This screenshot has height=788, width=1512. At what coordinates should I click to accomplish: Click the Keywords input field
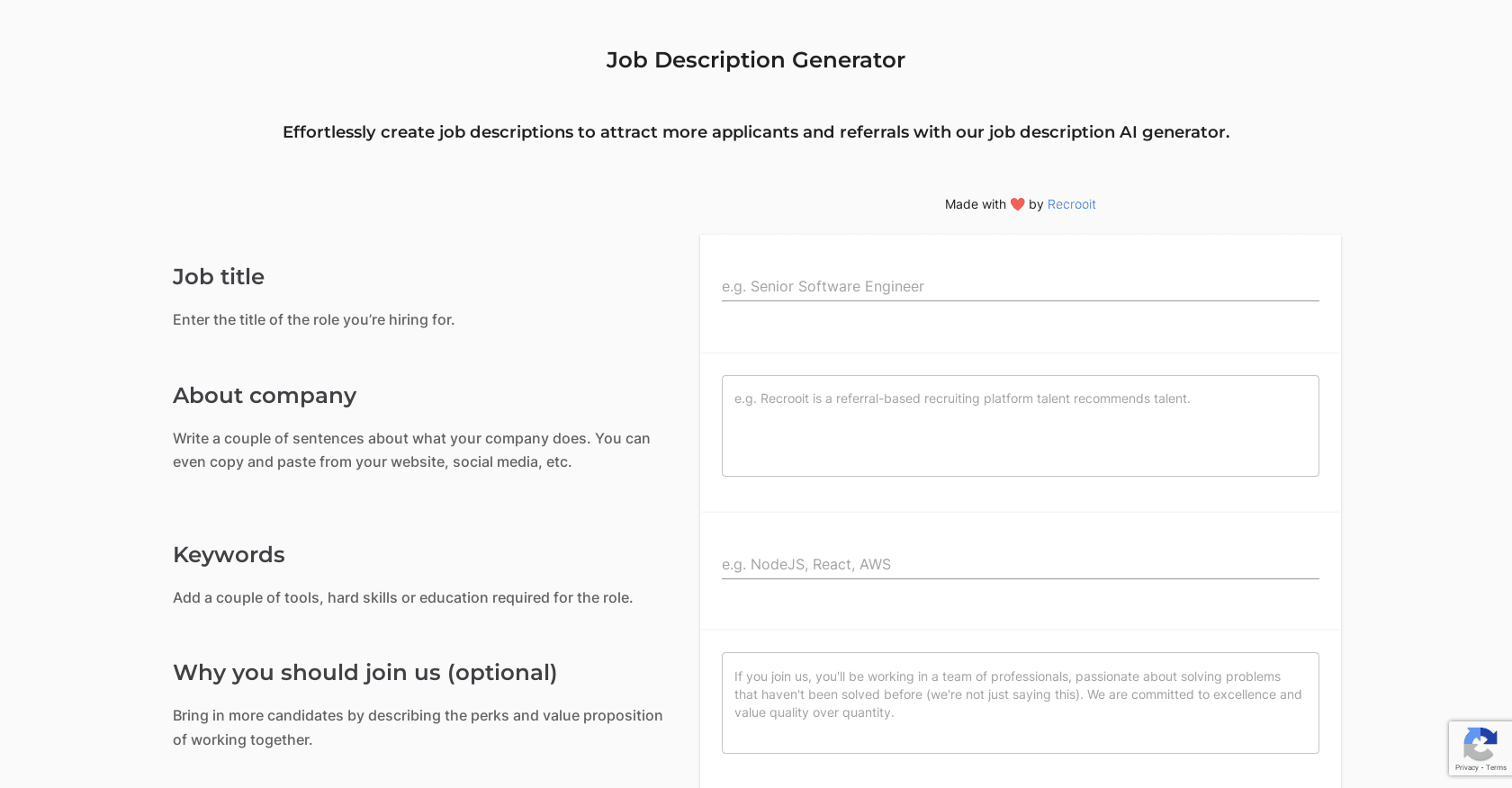1020,565
